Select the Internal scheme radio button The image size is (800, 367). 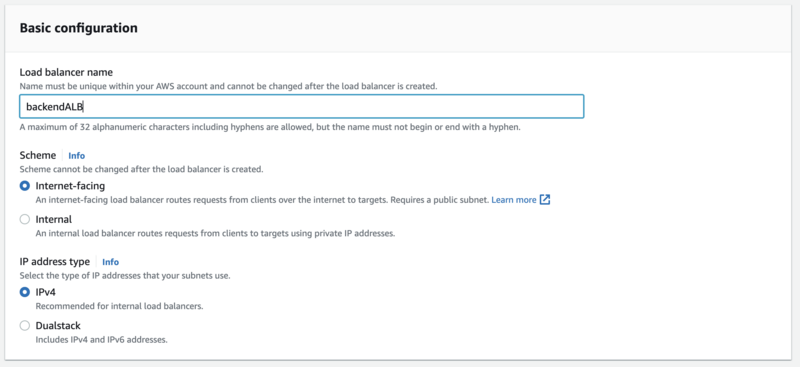point(24,219)
